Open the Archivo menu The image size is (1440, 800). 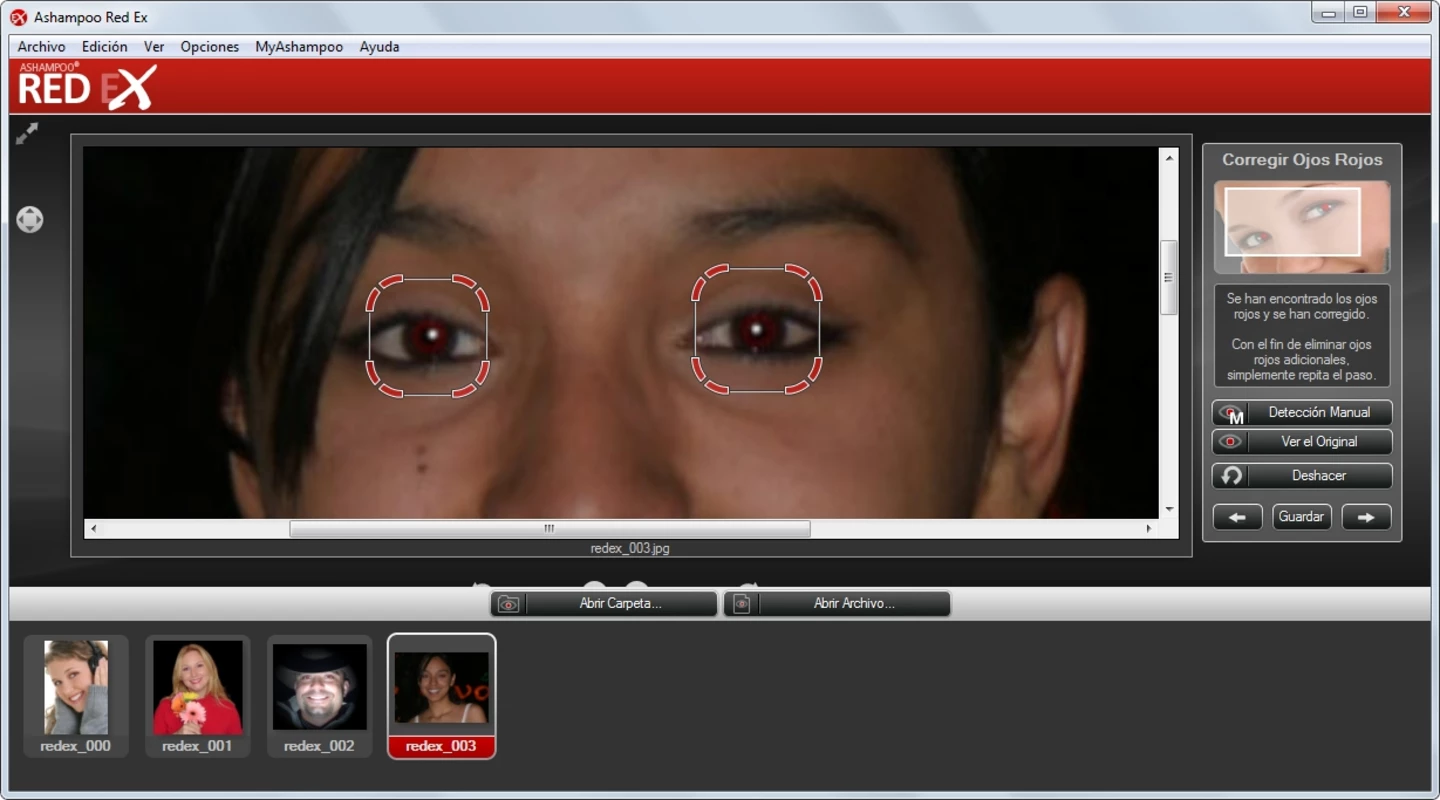[41, 47]
